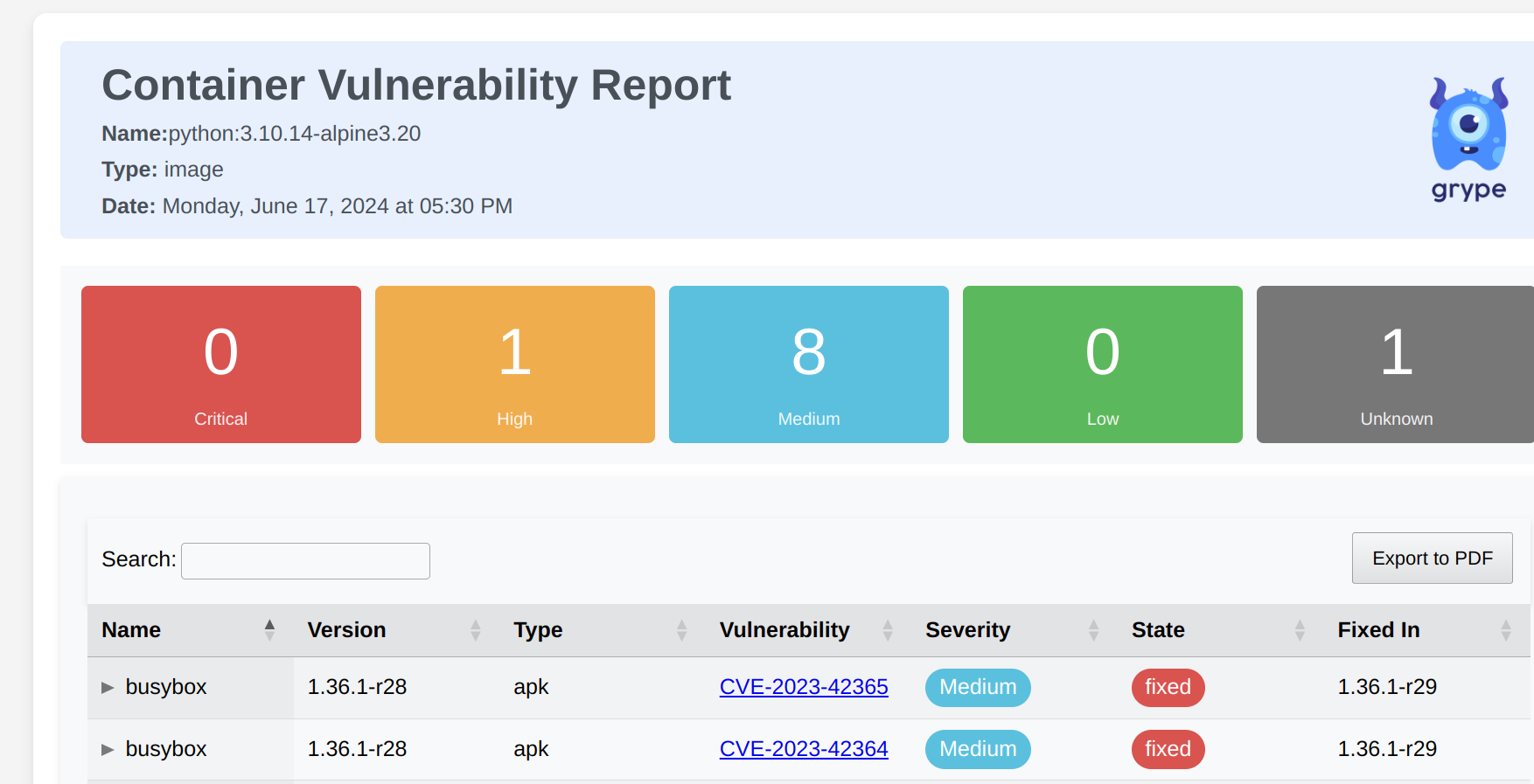The width and height of the screenshot is (1534, 784).
Task: Sort table by Fixed In column
Action: [x=1378, y=630]
